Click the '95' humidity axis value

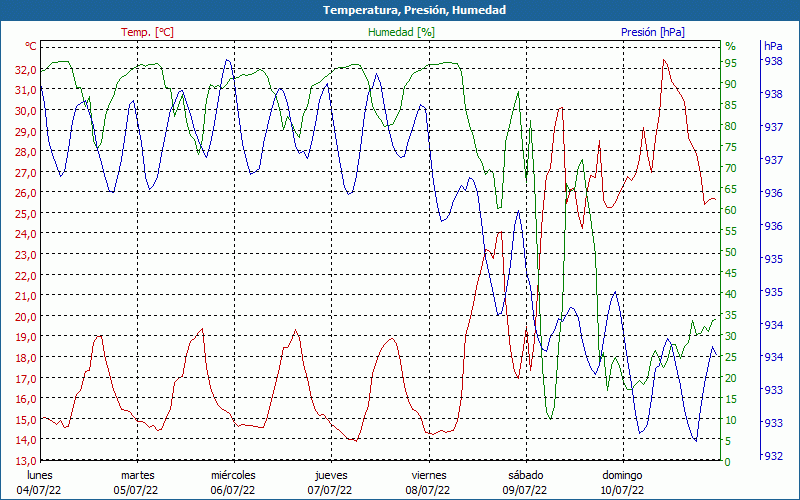pos(731,63)
